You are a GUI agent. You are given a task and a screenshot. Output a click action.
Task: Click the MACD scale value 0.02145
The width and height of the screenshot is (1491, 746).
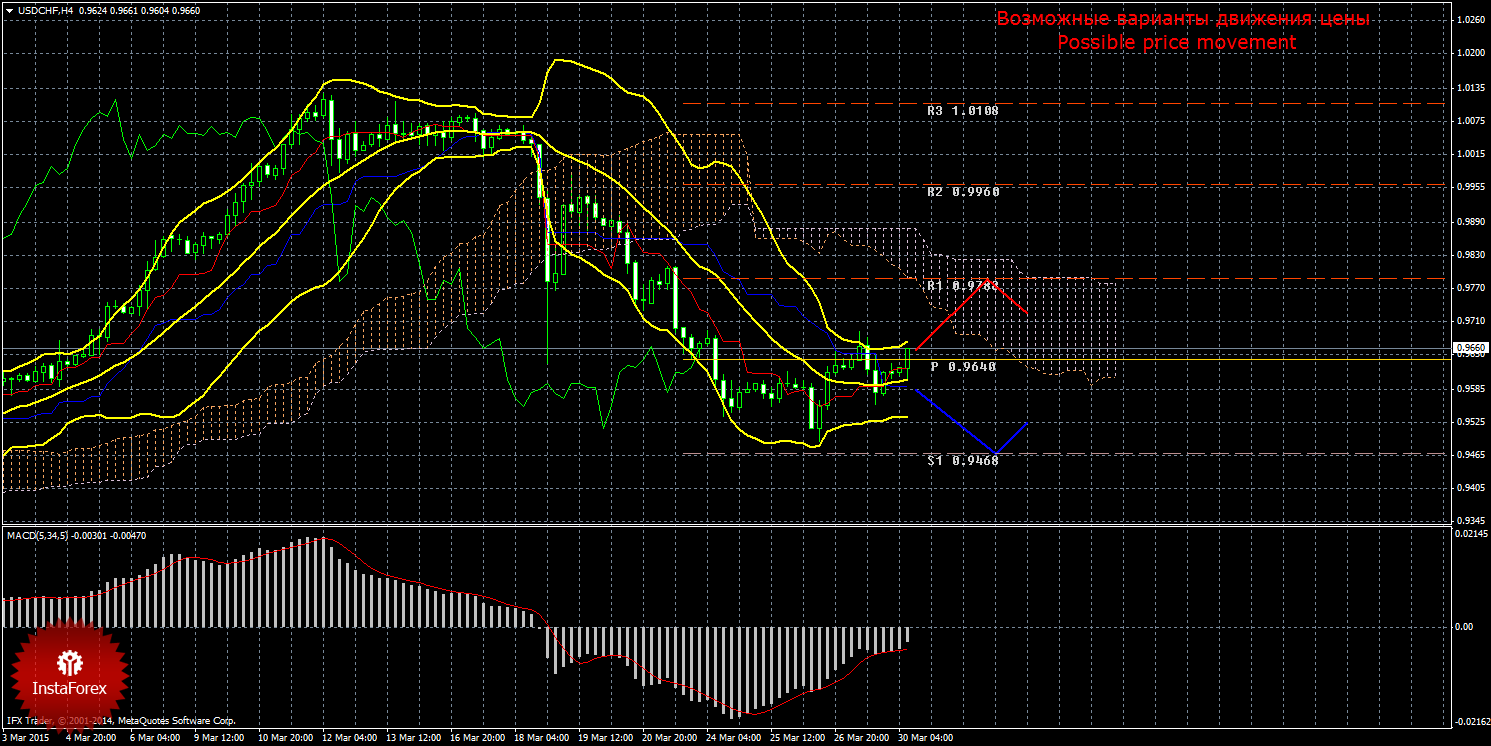pos(1470,536)
